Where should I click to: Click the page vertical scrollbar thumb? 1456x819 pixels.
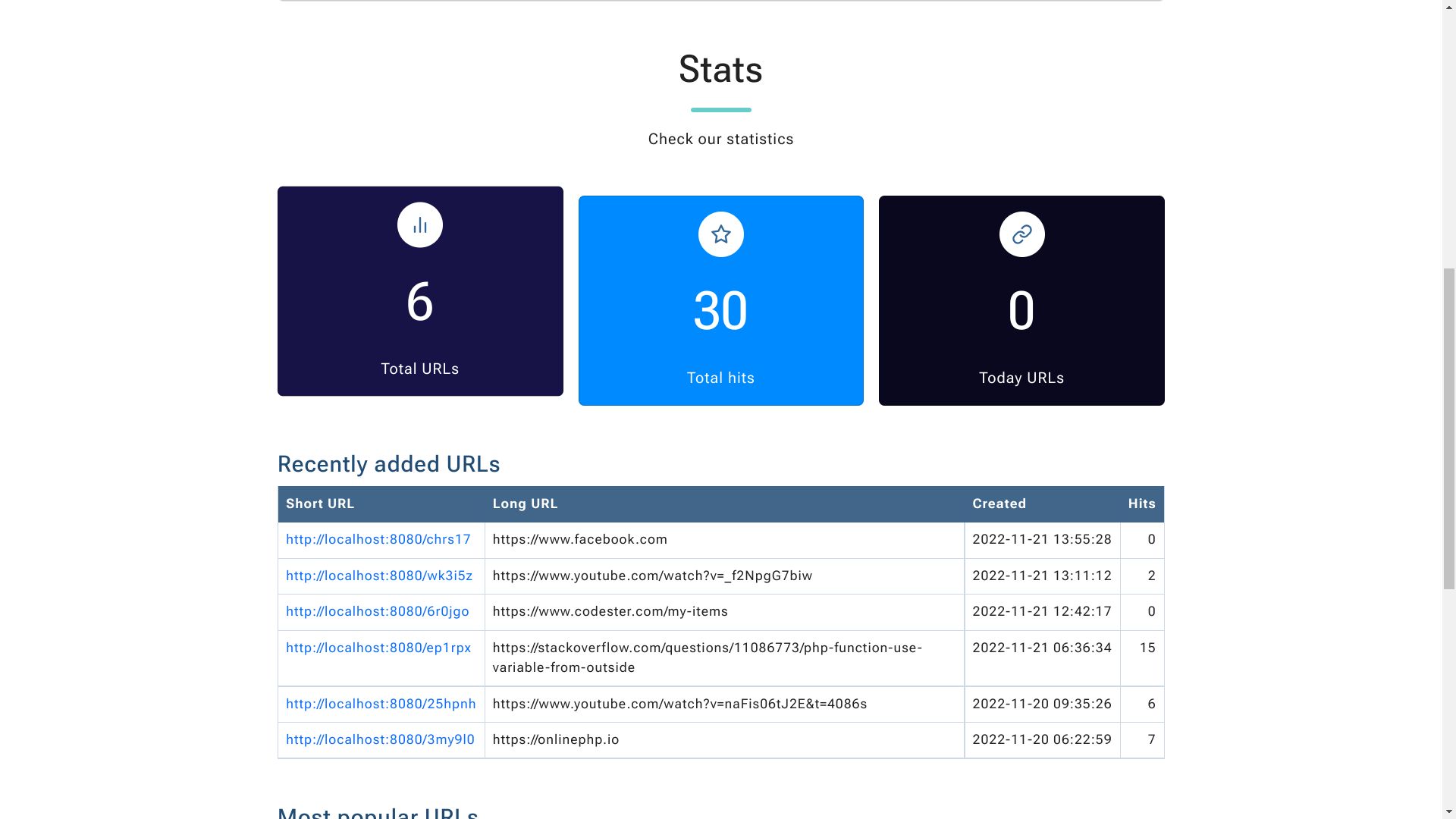point(1448,428)
